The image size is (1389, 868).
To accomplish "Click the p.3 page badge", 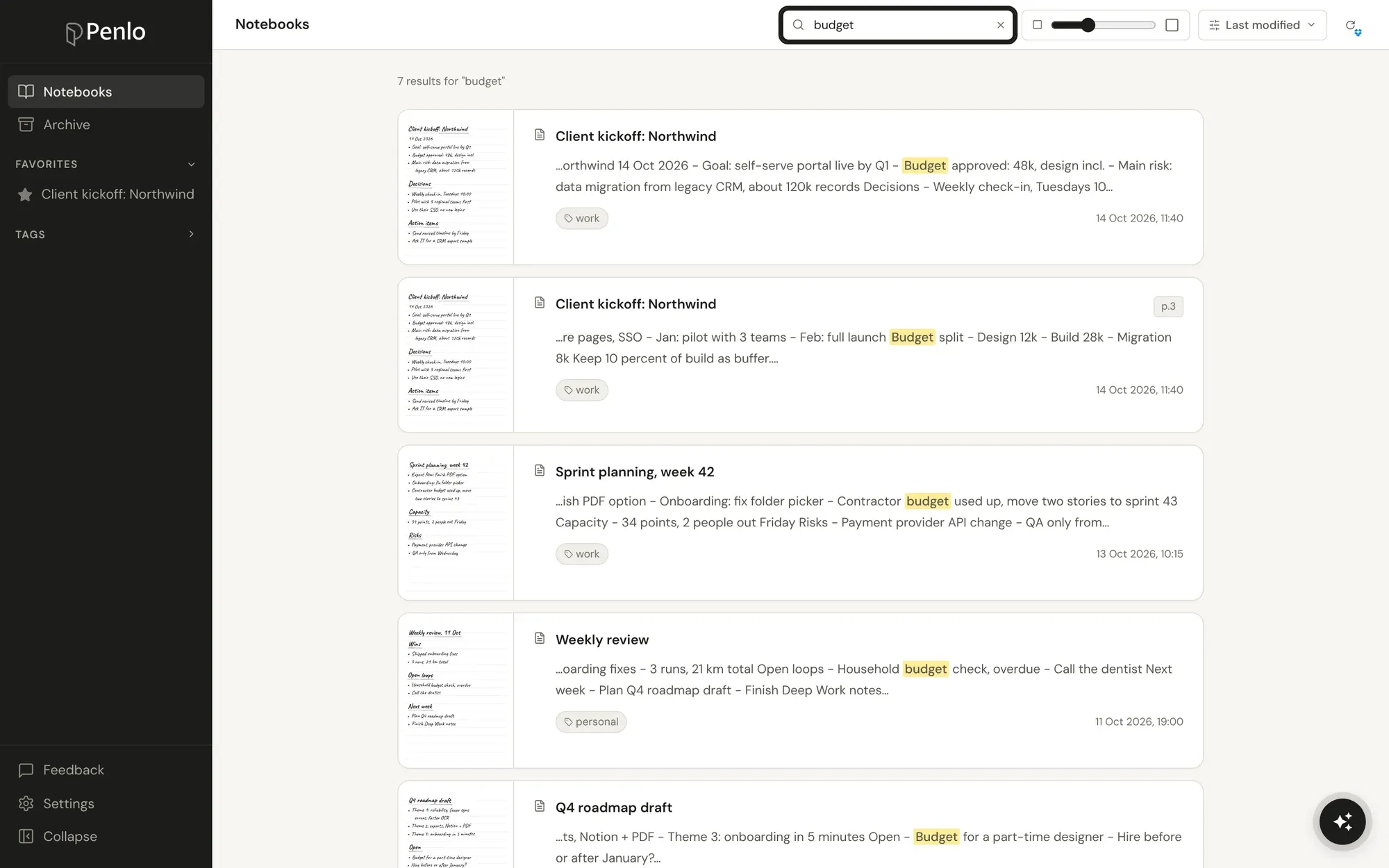I will point(1168,306).
